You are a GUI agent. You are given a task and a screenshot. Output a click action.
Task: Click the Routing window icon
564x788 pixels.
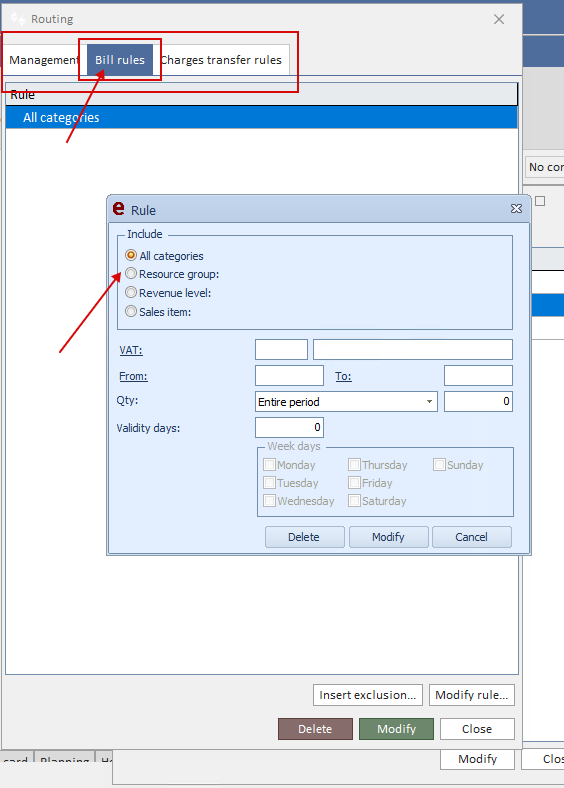18,19
